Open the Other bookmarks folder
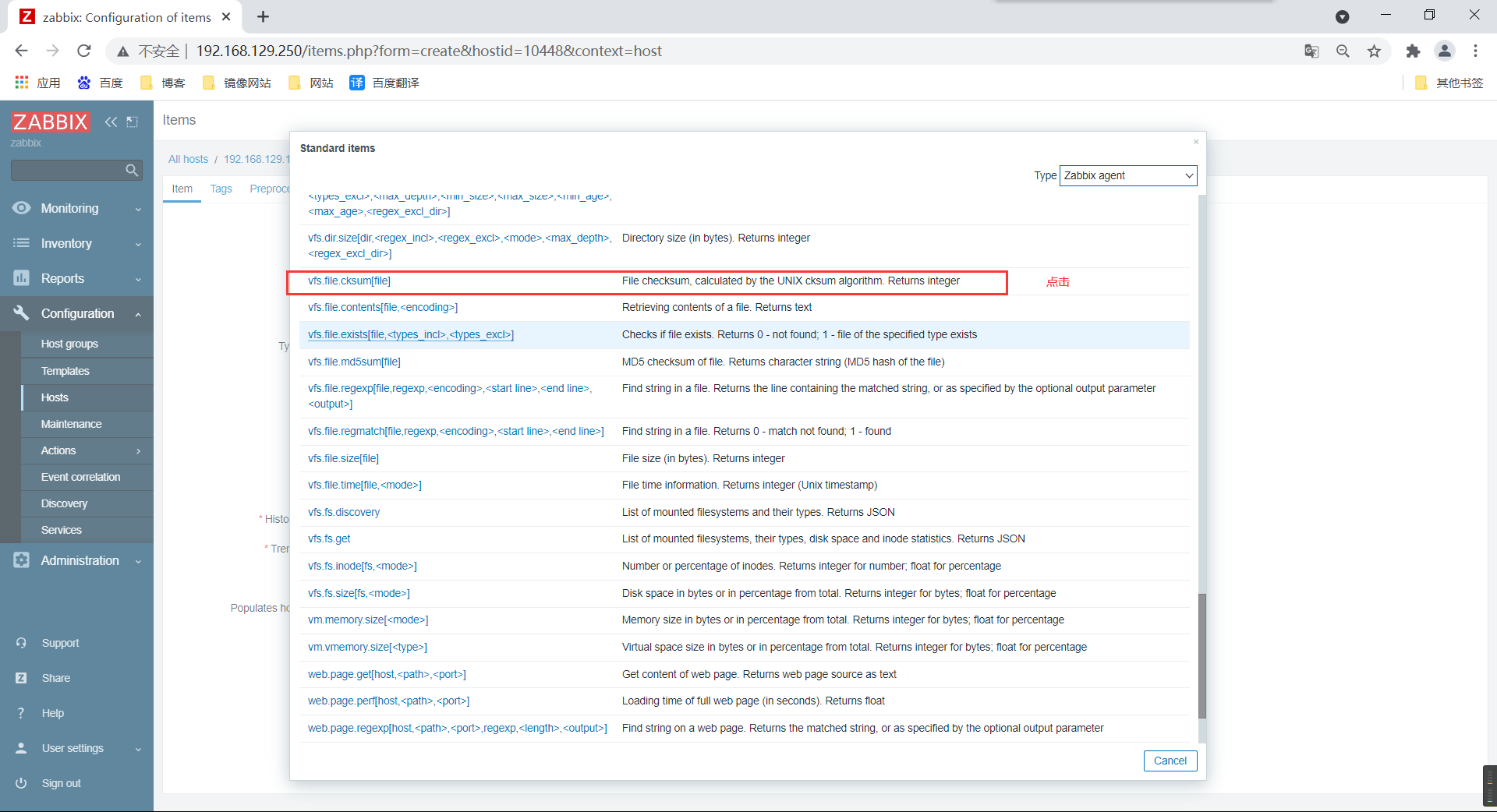This screenshot has width=1497, height=812. coord(1449,83)
